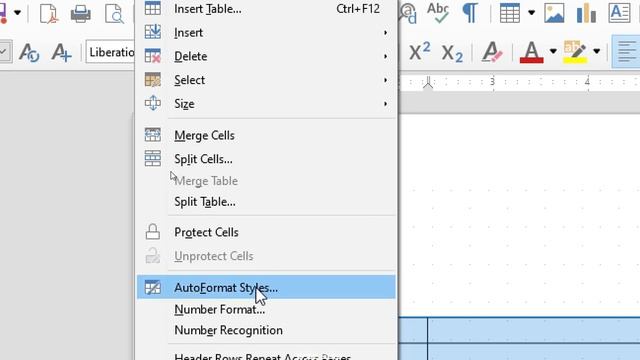Click the ruler indent marker
Viewport: 640px width, 360px height.
coord(428,82)
